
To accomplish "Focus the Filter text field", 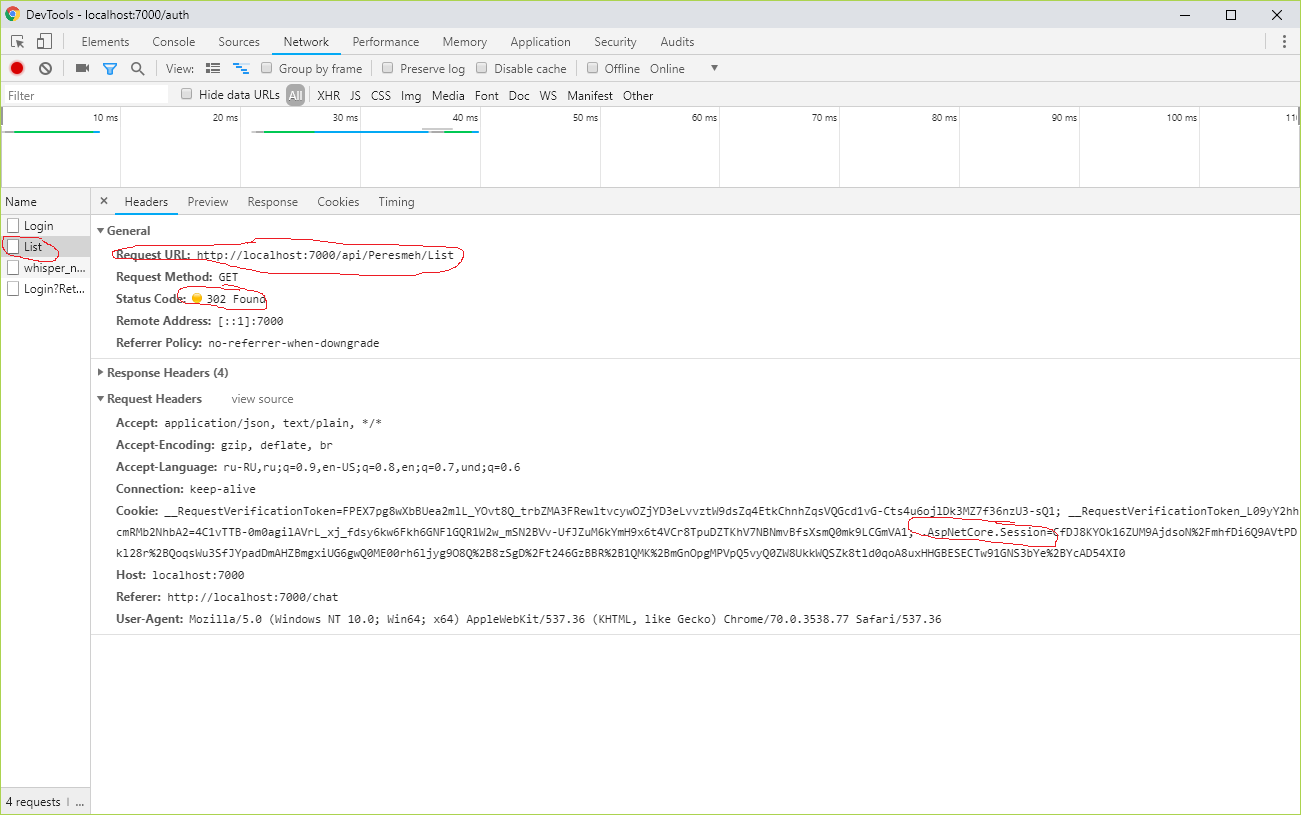I will click(x=86, y=96).
